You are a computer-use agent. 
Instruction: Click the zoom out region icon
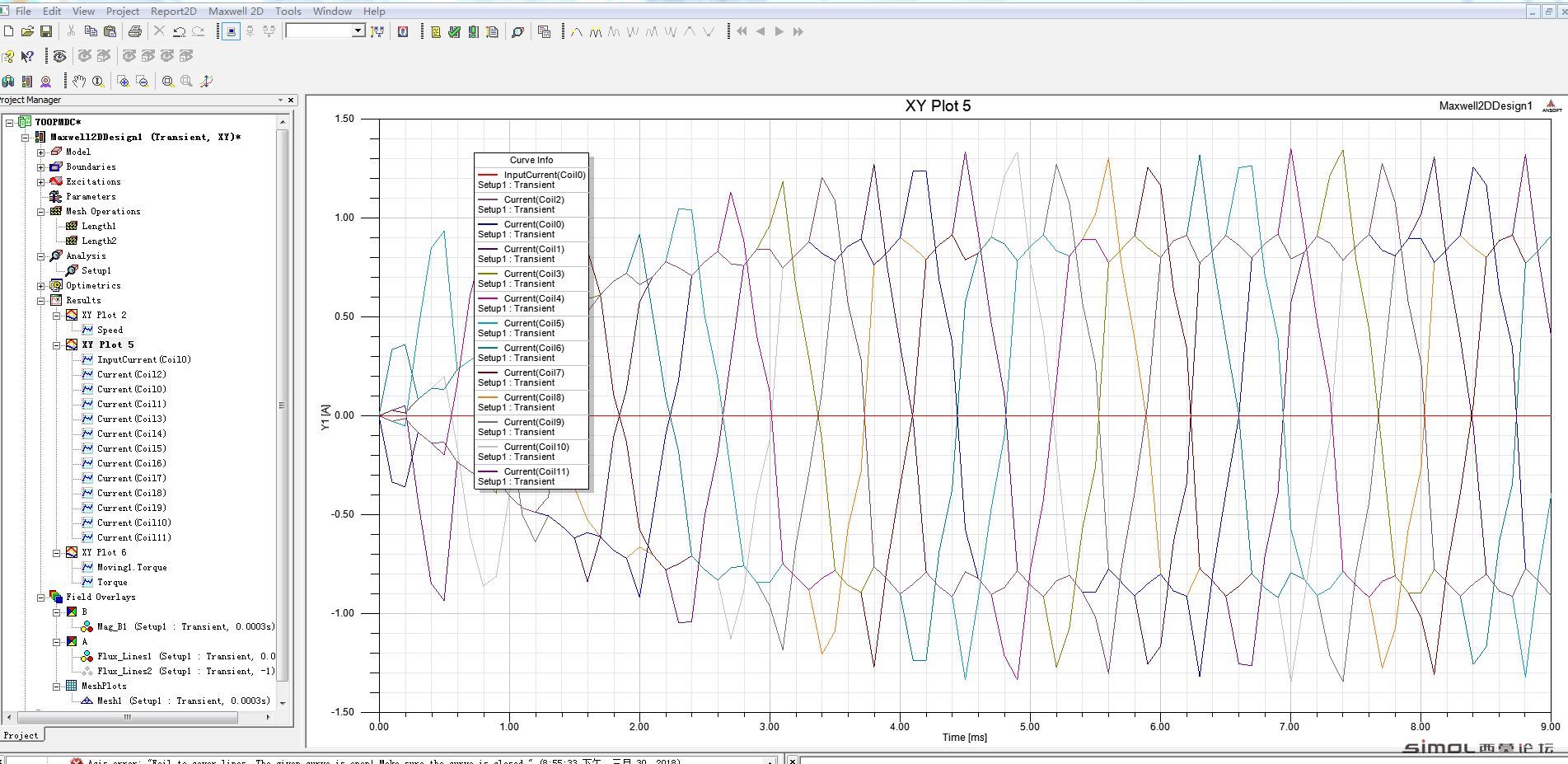(143, 81)
